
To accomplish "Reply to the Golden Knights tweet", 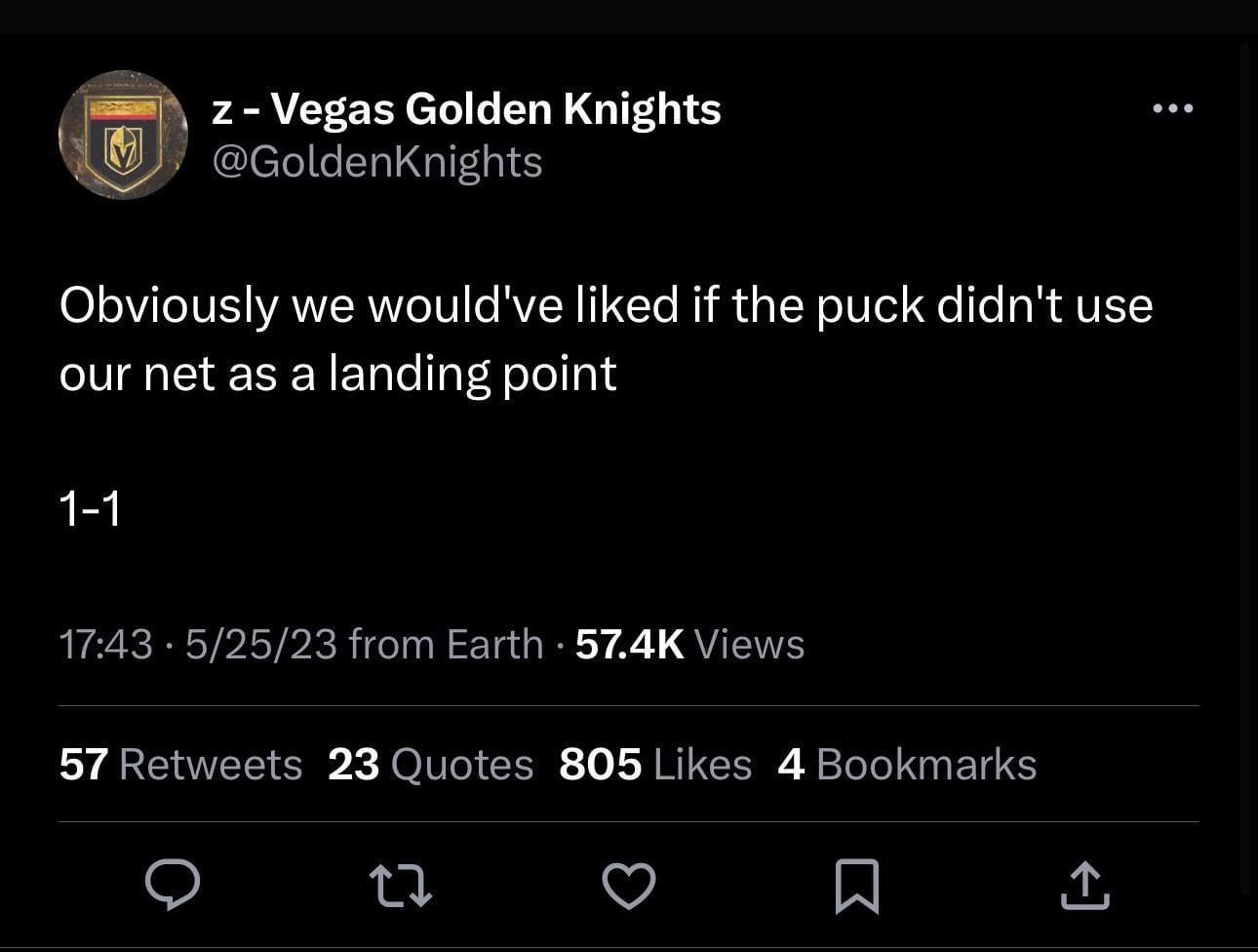I will click(173, 885).
